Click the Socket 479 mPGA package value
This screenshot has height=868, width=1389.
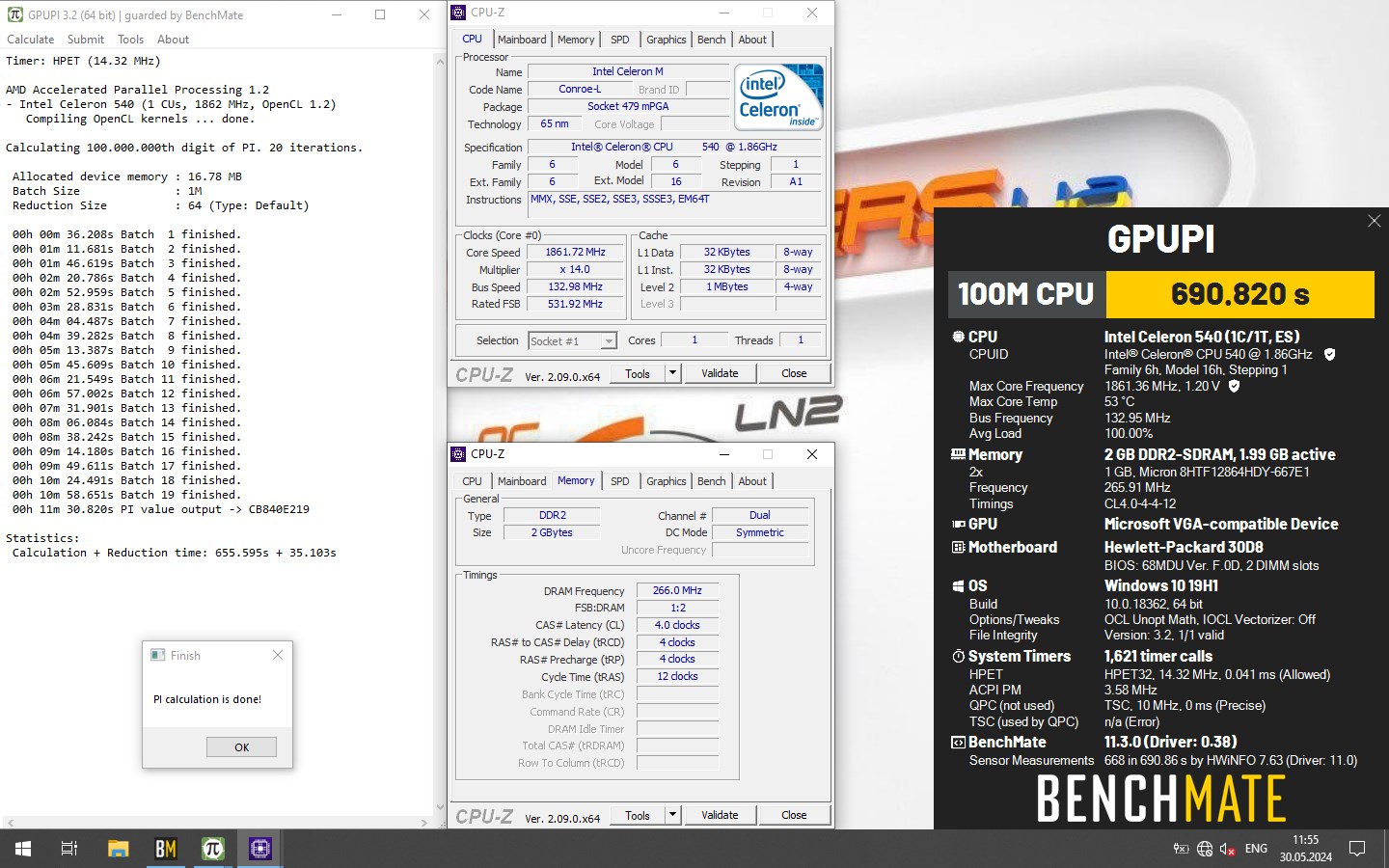click(x=628, y=106)
